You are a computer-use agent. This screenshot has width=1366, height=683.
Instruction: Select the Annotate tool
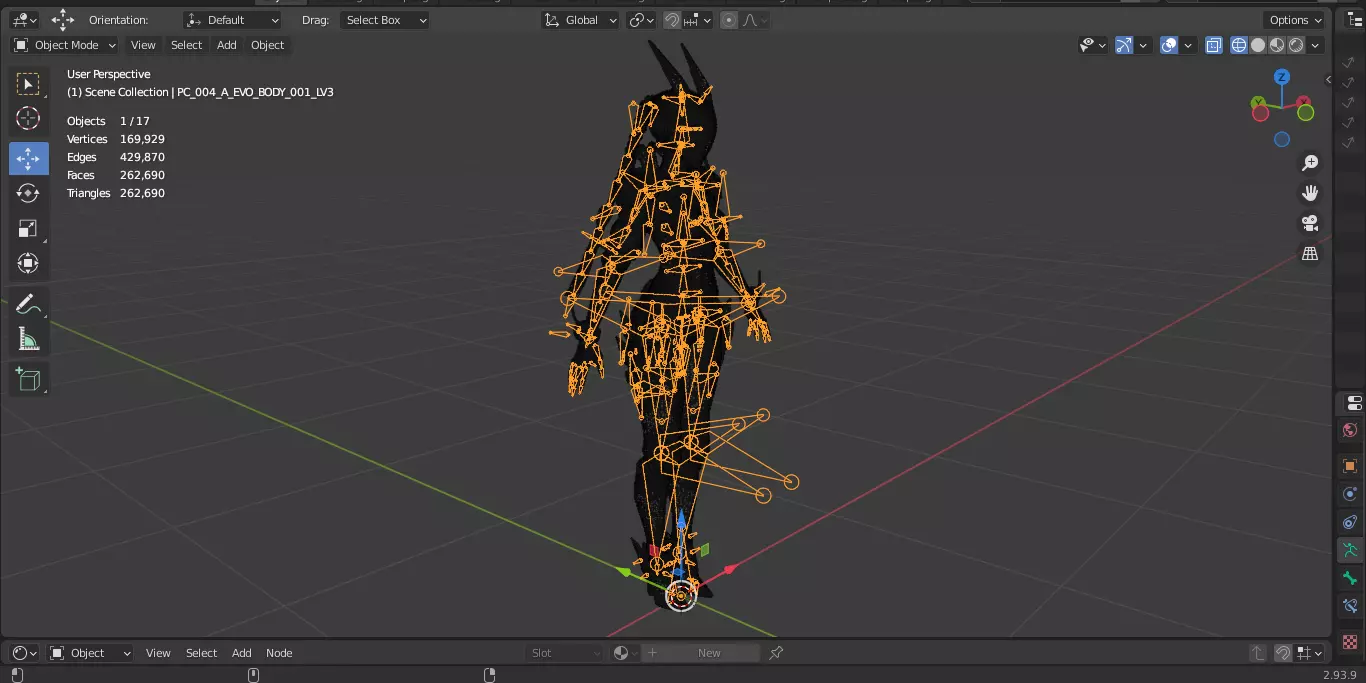coord(28,304)
